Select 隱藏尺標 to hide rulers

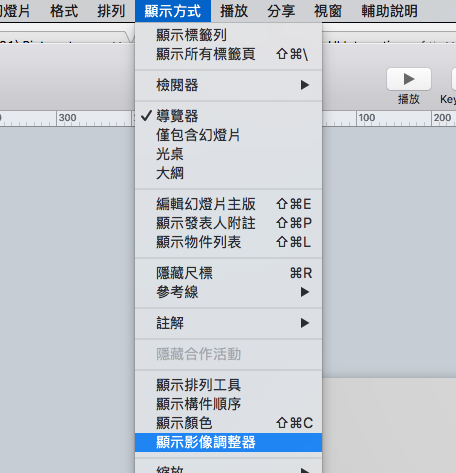[x=228, y=273]
